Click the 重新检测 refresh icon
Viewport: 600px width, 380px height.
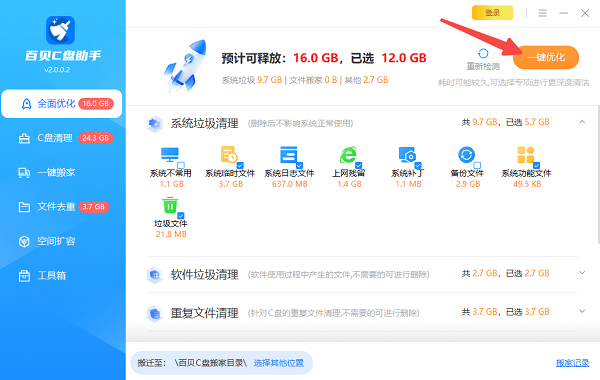click(x=483, y=53)
